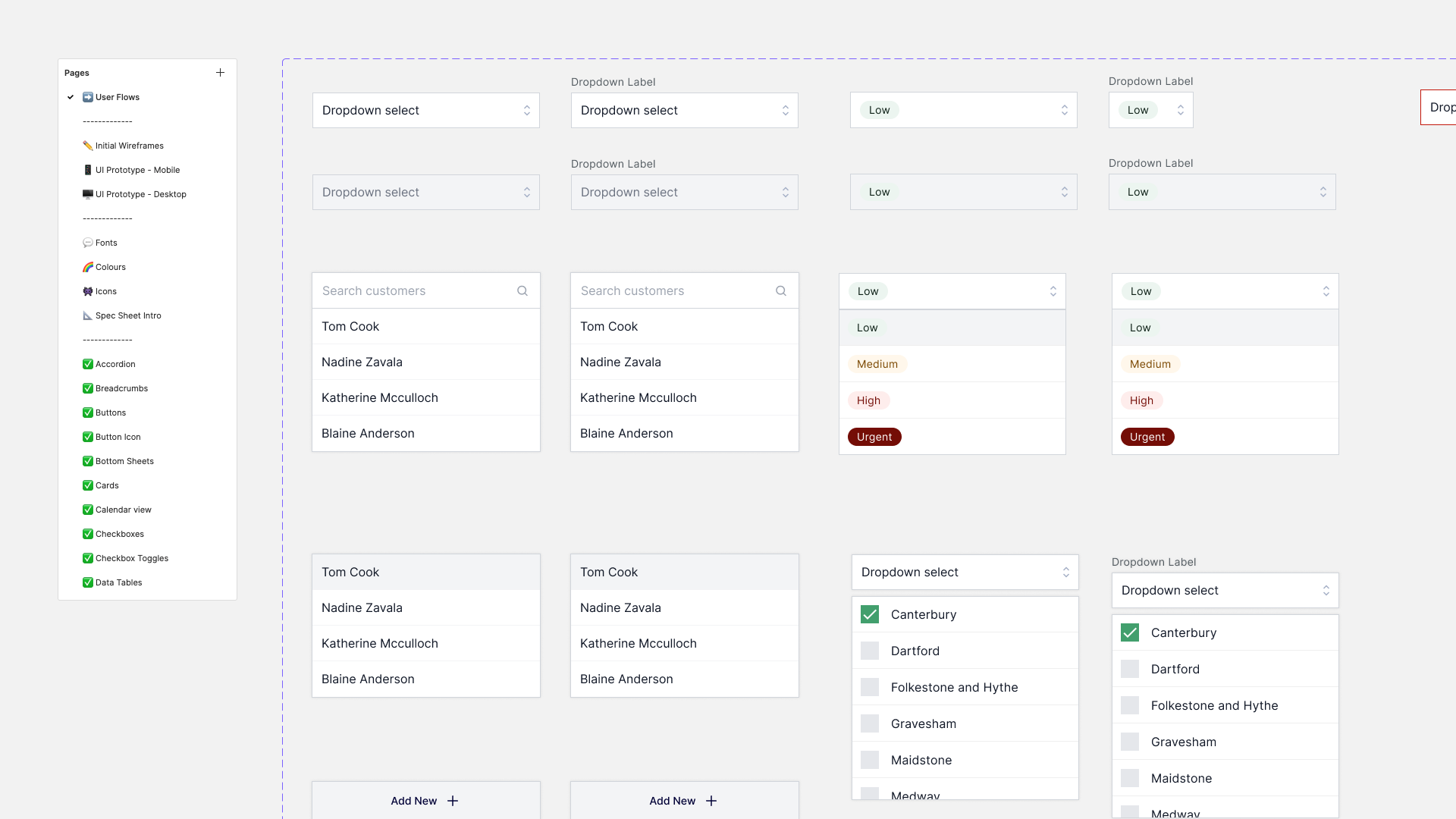Image resolution: width=1456 pixels, height=819 pixels.
Task: Check Gravesham in the unlabeled dropdown list
Action: pos(870,723)
